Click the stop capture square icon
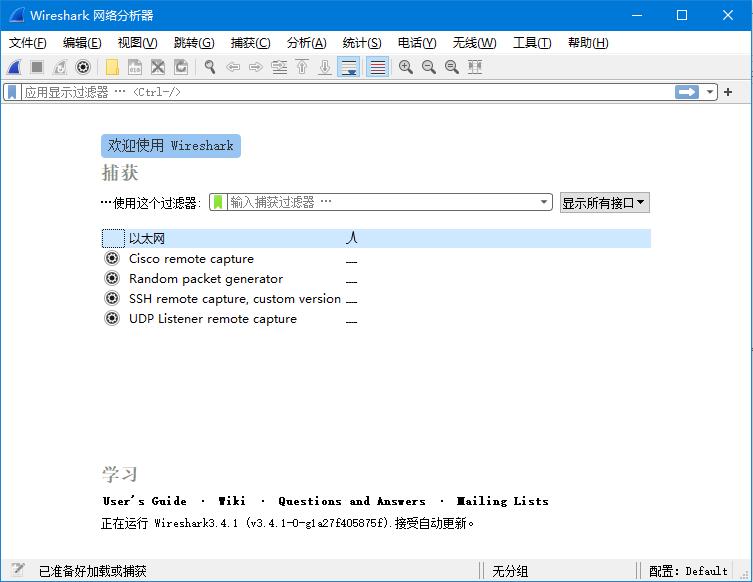 tap(37, 67)
